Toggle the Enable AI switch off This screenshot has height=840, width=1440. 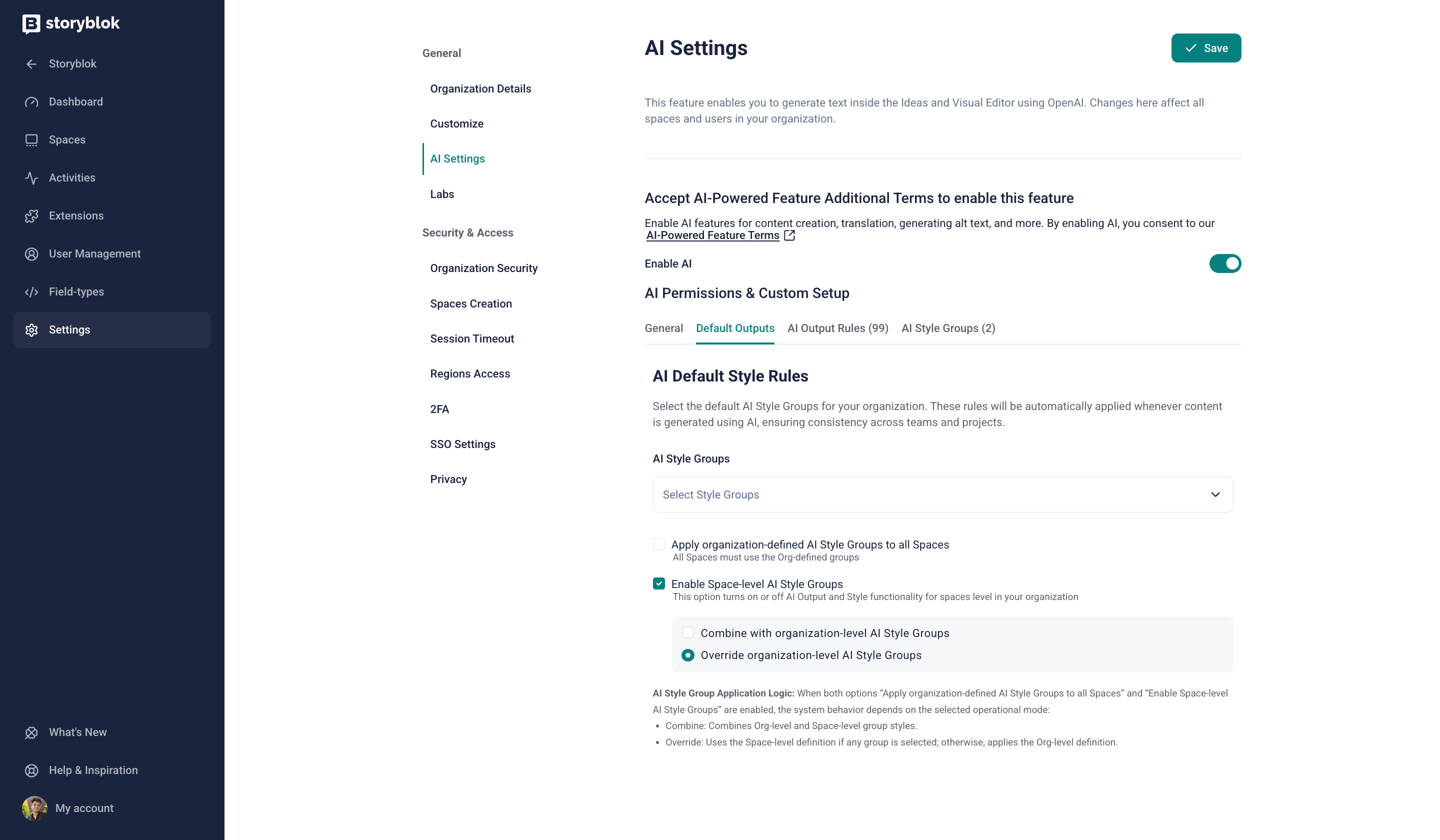pyautogui.click(x=1224, y=263)
